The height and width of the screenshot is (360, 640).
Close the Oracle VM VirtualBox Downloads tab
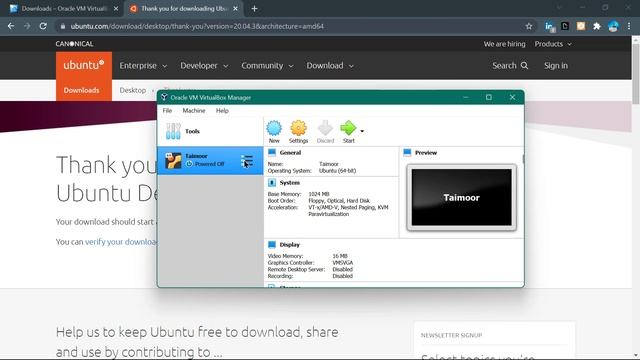click(116, 9)
